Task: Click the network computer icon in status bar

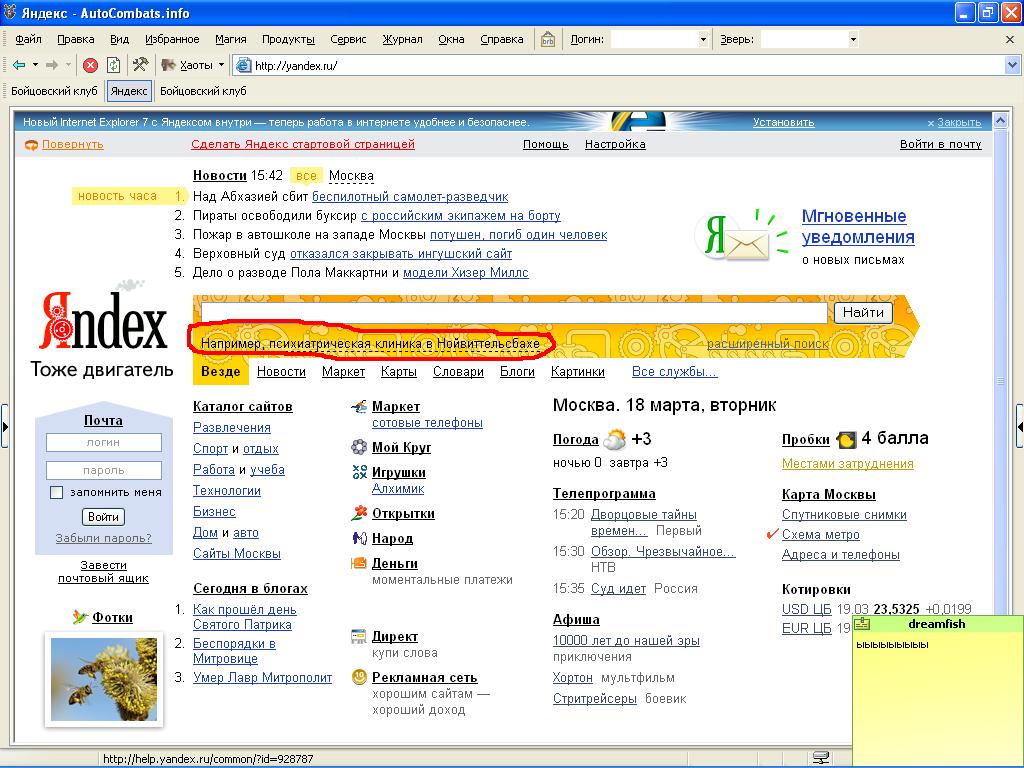Action: coord(820,758)
